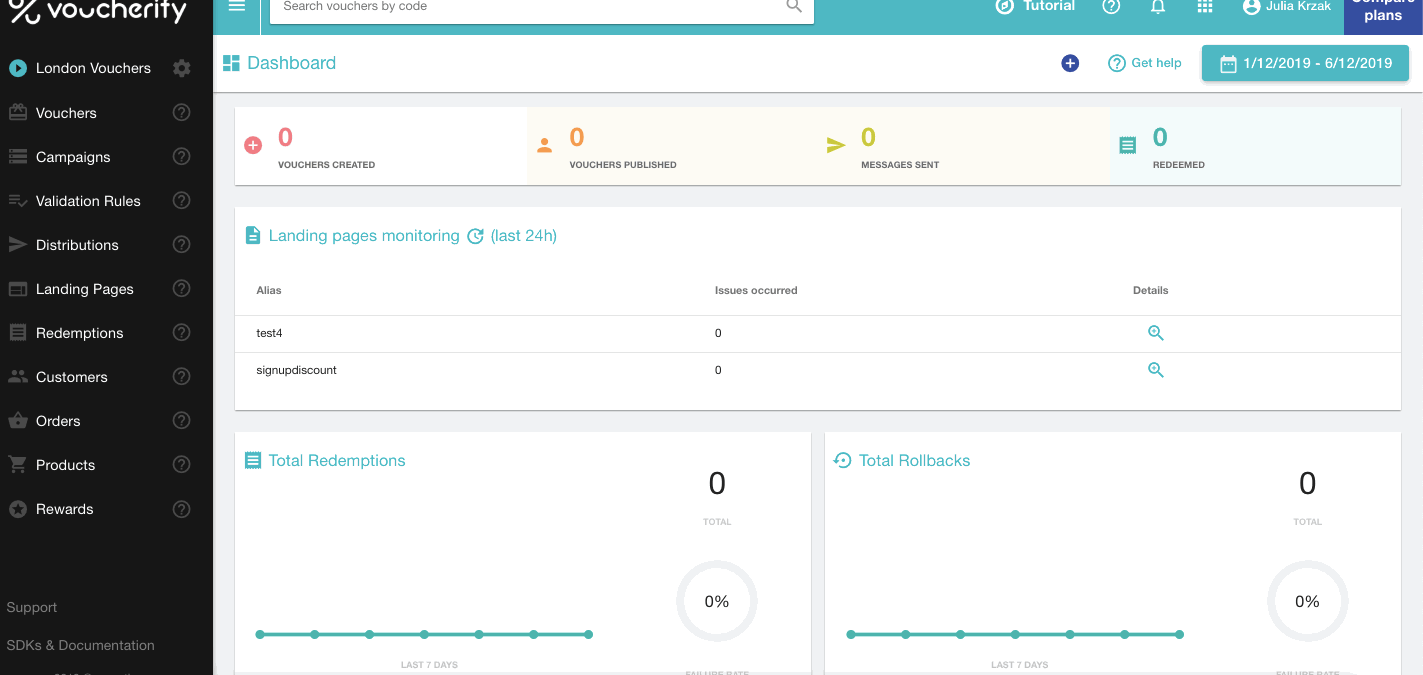Click help icon next to Redemptions

tap(181, 332)
